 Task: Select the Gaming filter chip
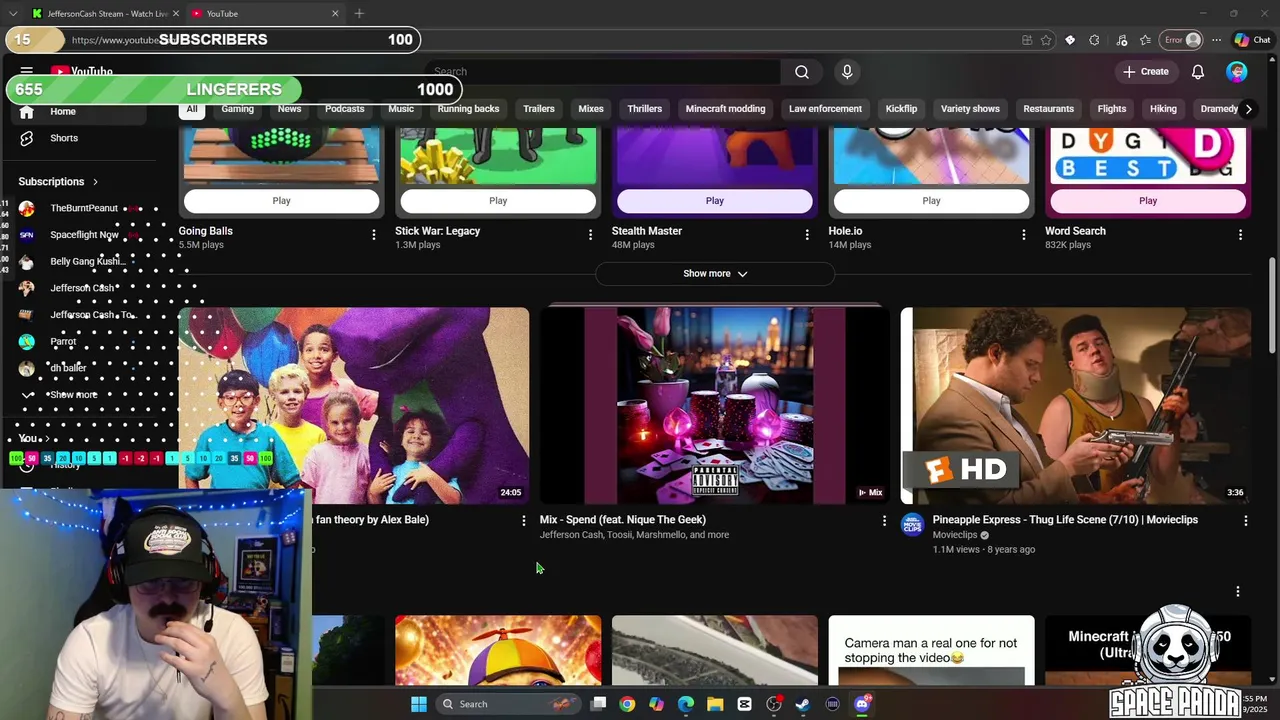[237, 109]
